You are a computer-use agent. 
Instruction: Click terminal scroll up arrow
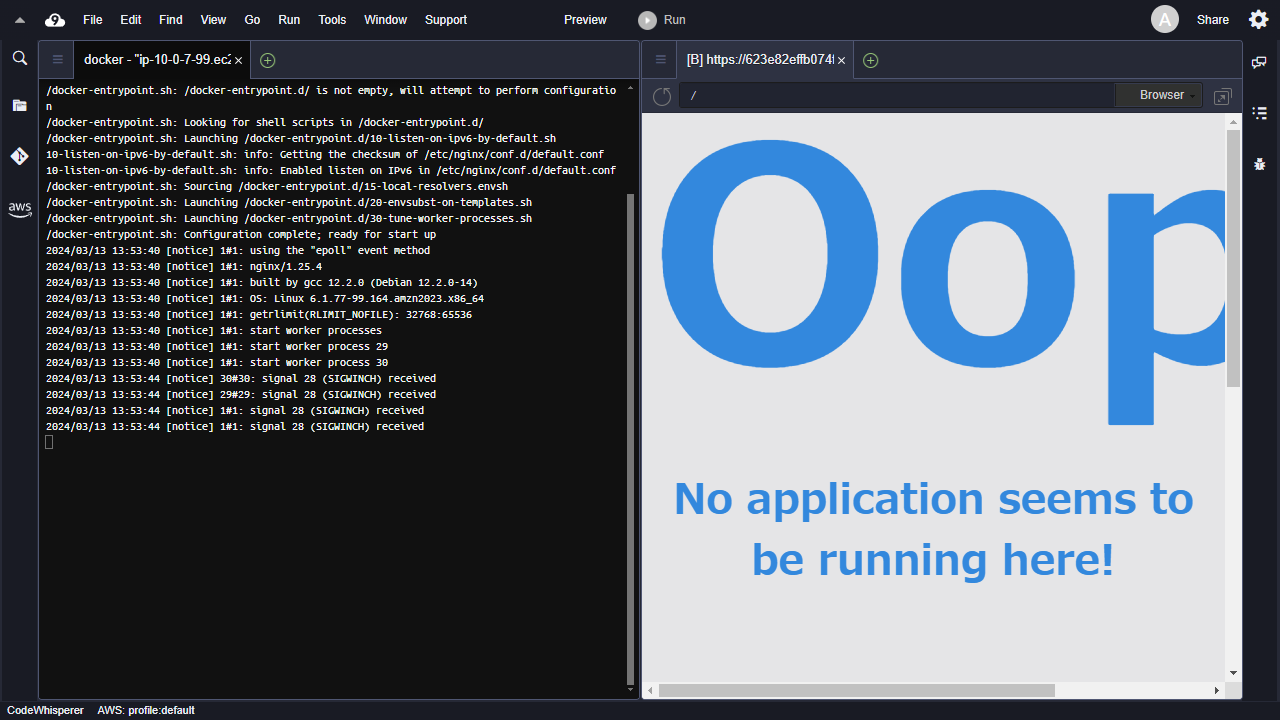coord(630,88)
